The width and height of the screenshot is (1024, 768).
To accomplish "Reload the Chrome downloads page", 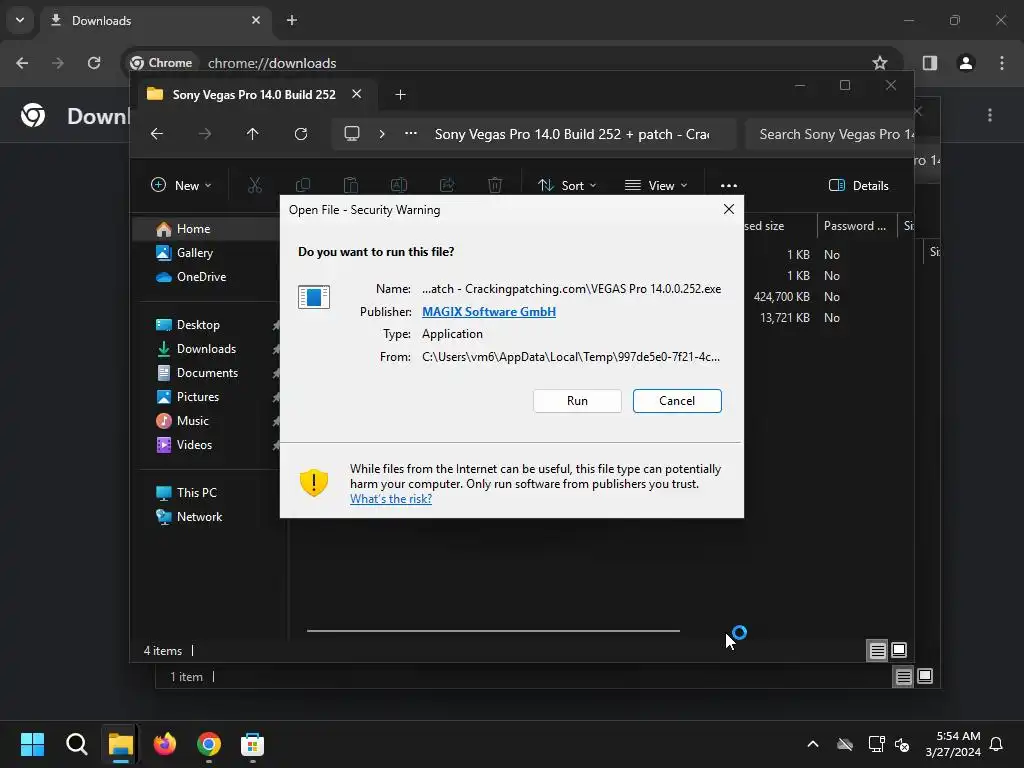I will (x=94, y=63).
